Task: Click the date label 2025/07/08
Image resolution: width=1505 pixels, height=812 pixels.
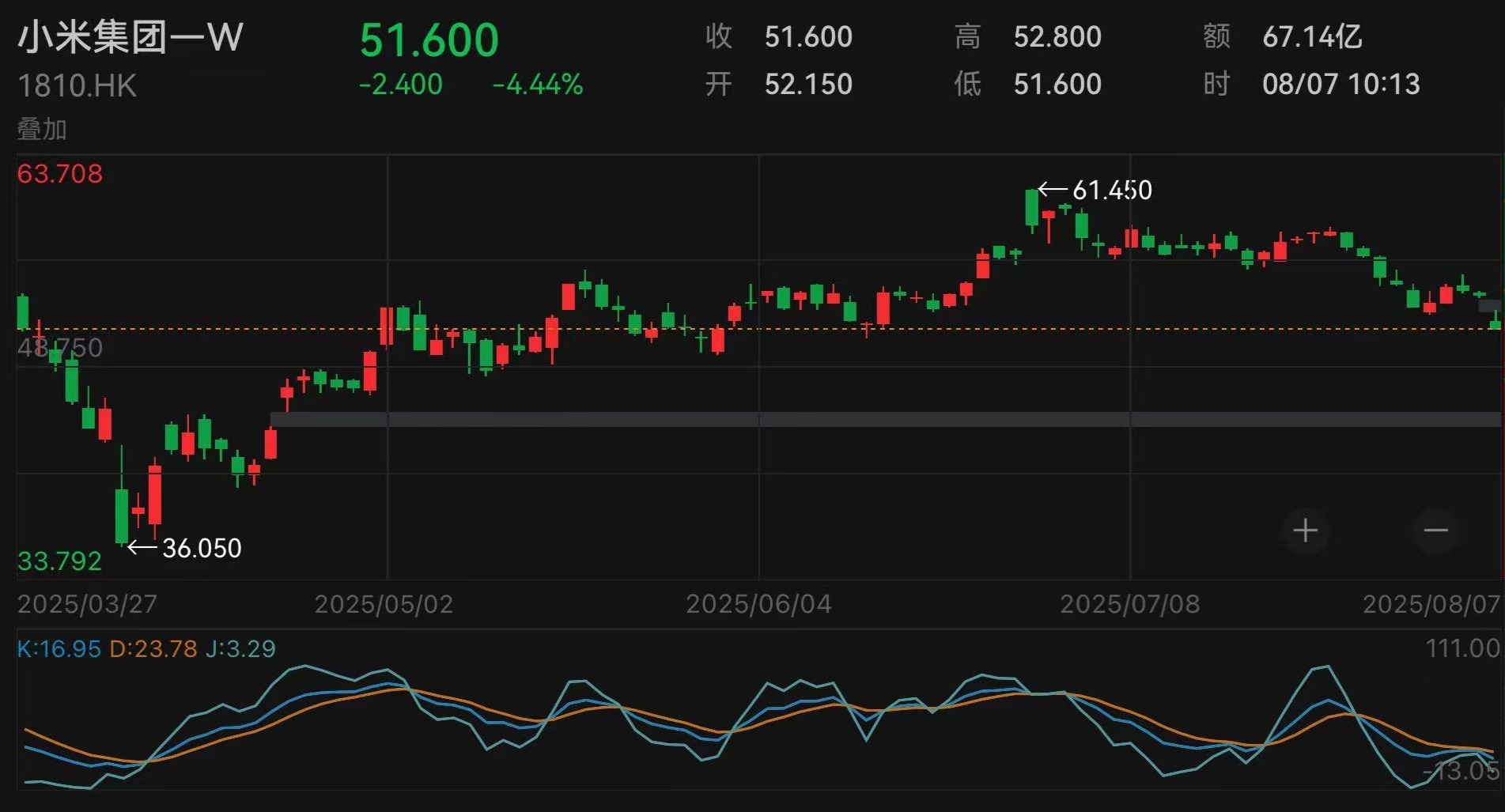Action: pos(1130,605)
